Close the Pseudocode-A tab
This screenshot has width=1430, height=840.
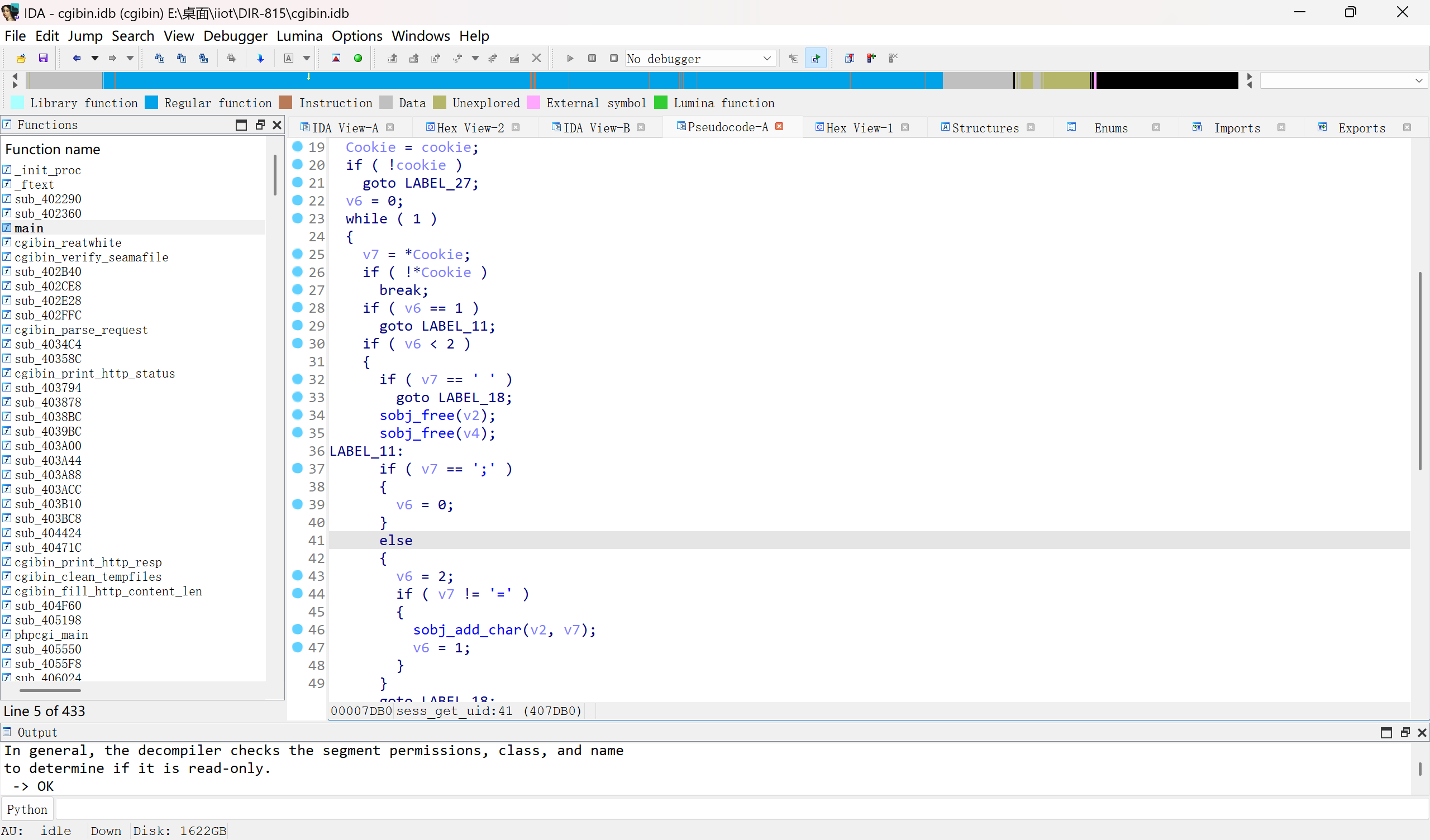point(779,127)
